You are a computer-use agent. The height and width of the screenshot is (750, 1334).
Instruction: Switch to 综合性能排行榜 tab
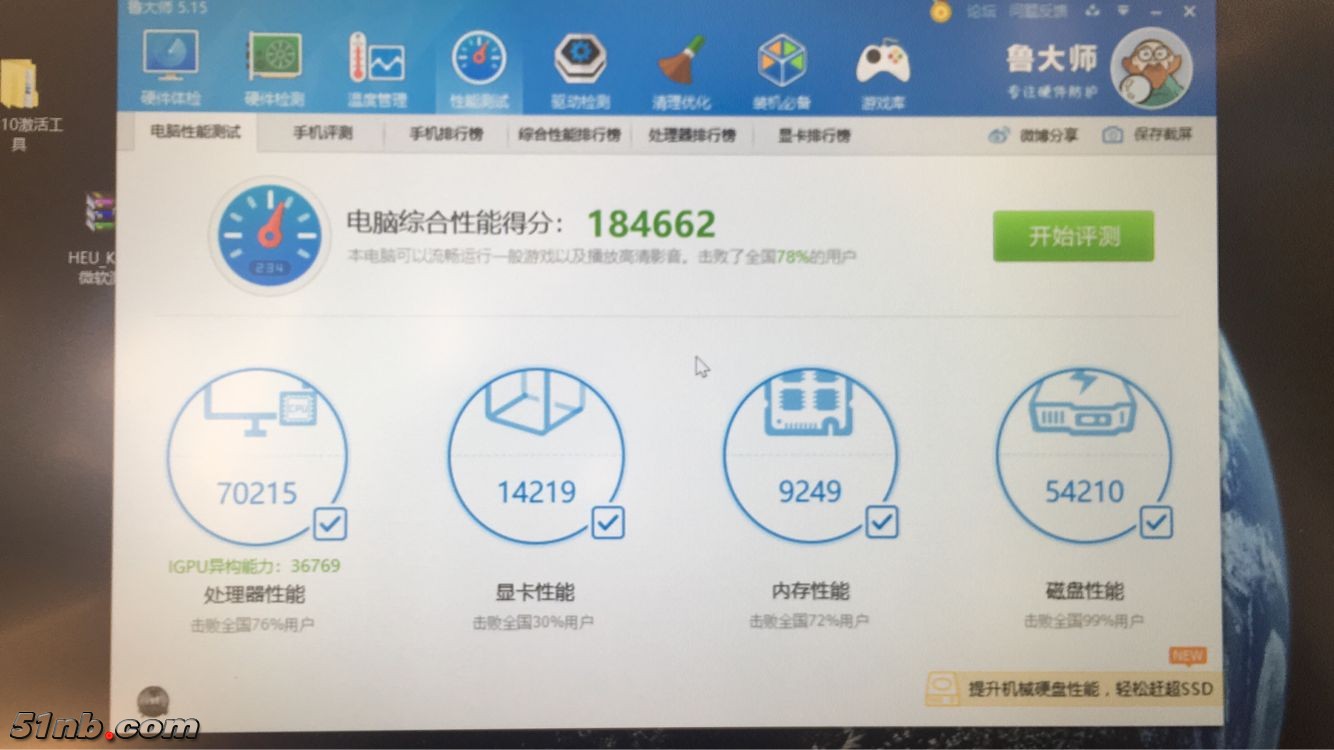(569, 135)
